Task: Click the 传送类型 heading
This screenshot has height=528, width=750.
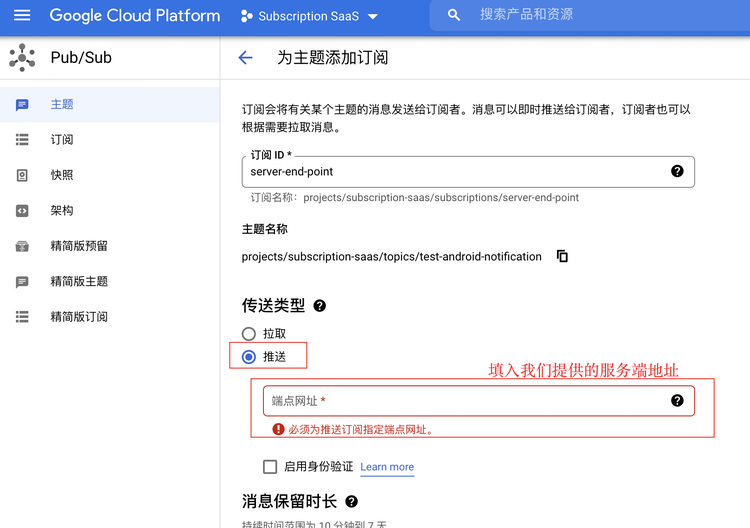Action: pyautogui.click(x=273, y=305)
